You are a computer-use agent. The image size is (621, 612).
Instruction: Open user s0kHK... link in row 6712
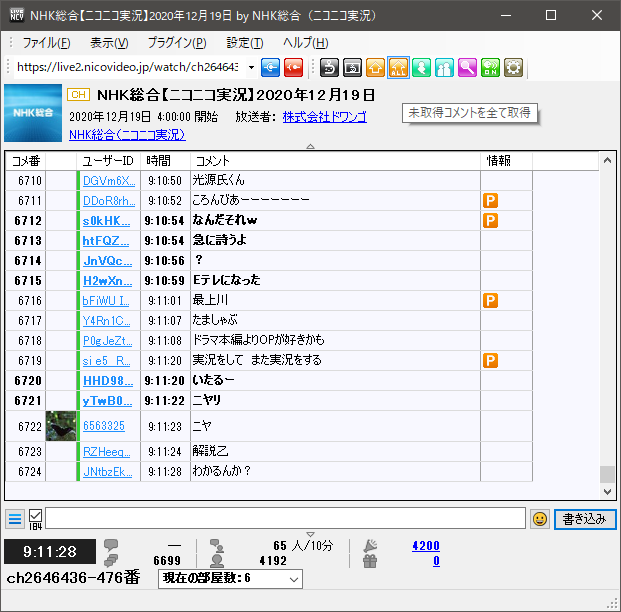point(106,221)
